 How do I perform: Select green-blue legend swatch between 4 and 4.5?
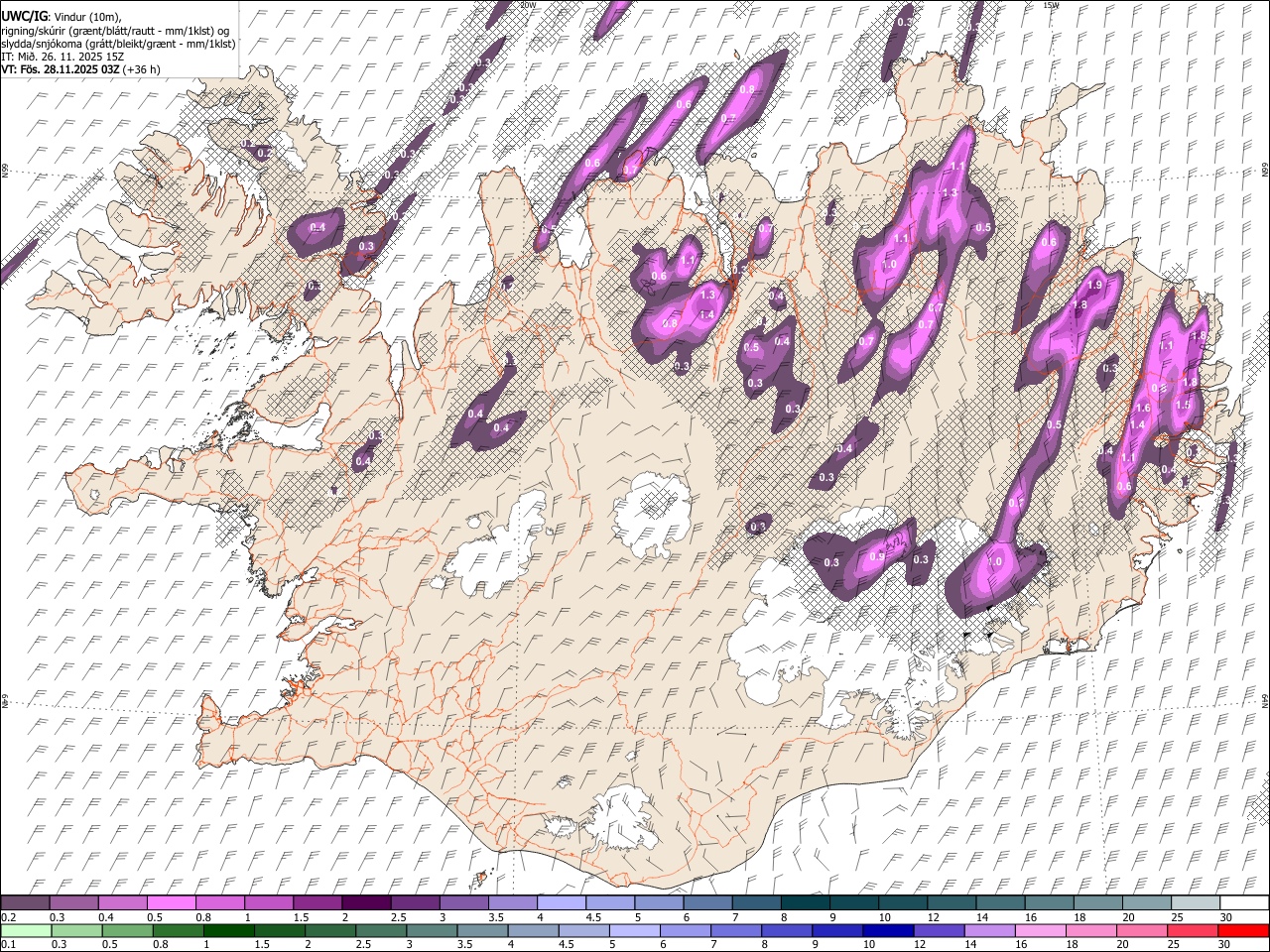click(x=532, y=930)
